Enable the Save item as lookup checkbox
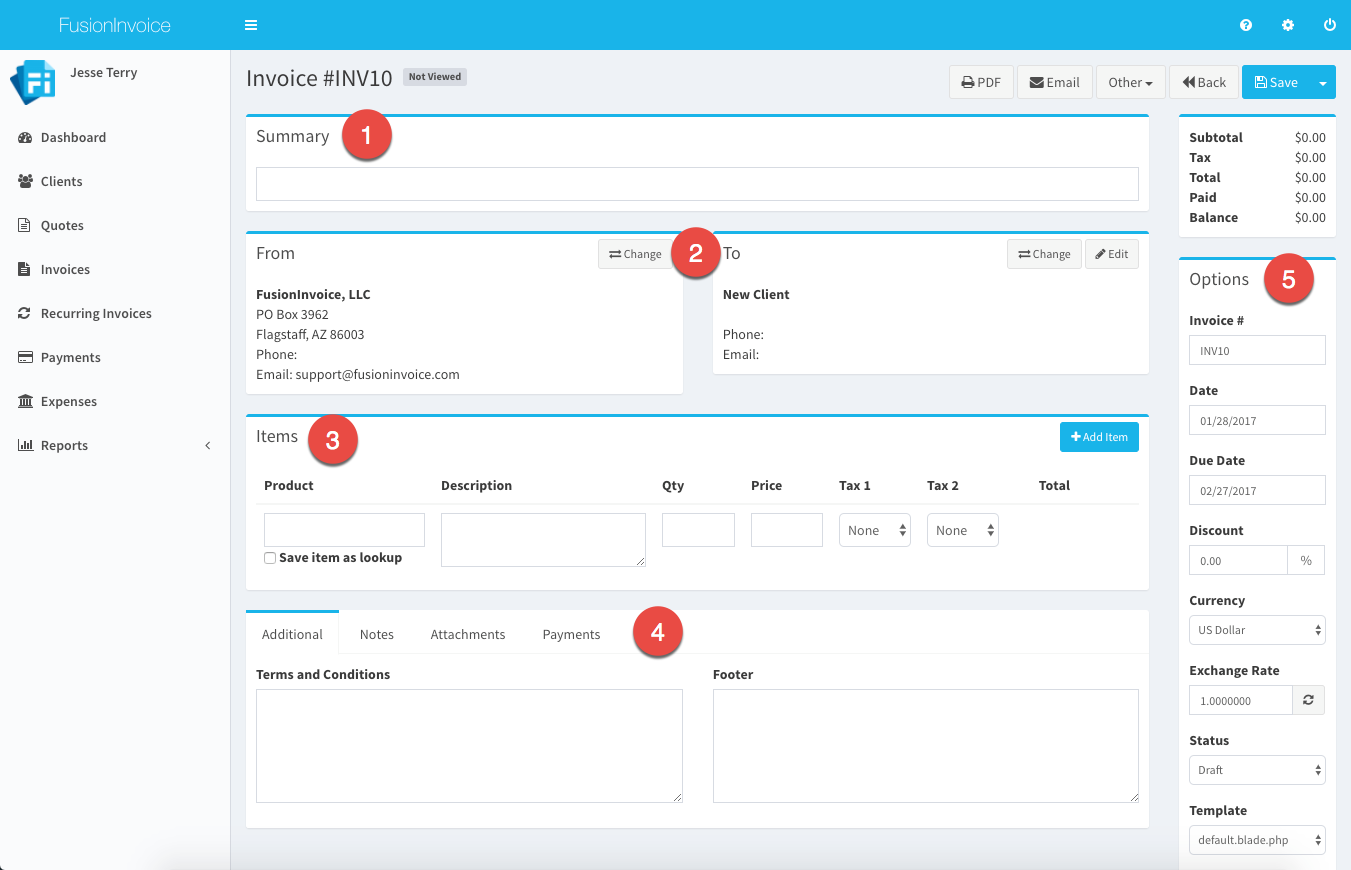Screen dimensions: 1351x870 (x=270, y=558)
